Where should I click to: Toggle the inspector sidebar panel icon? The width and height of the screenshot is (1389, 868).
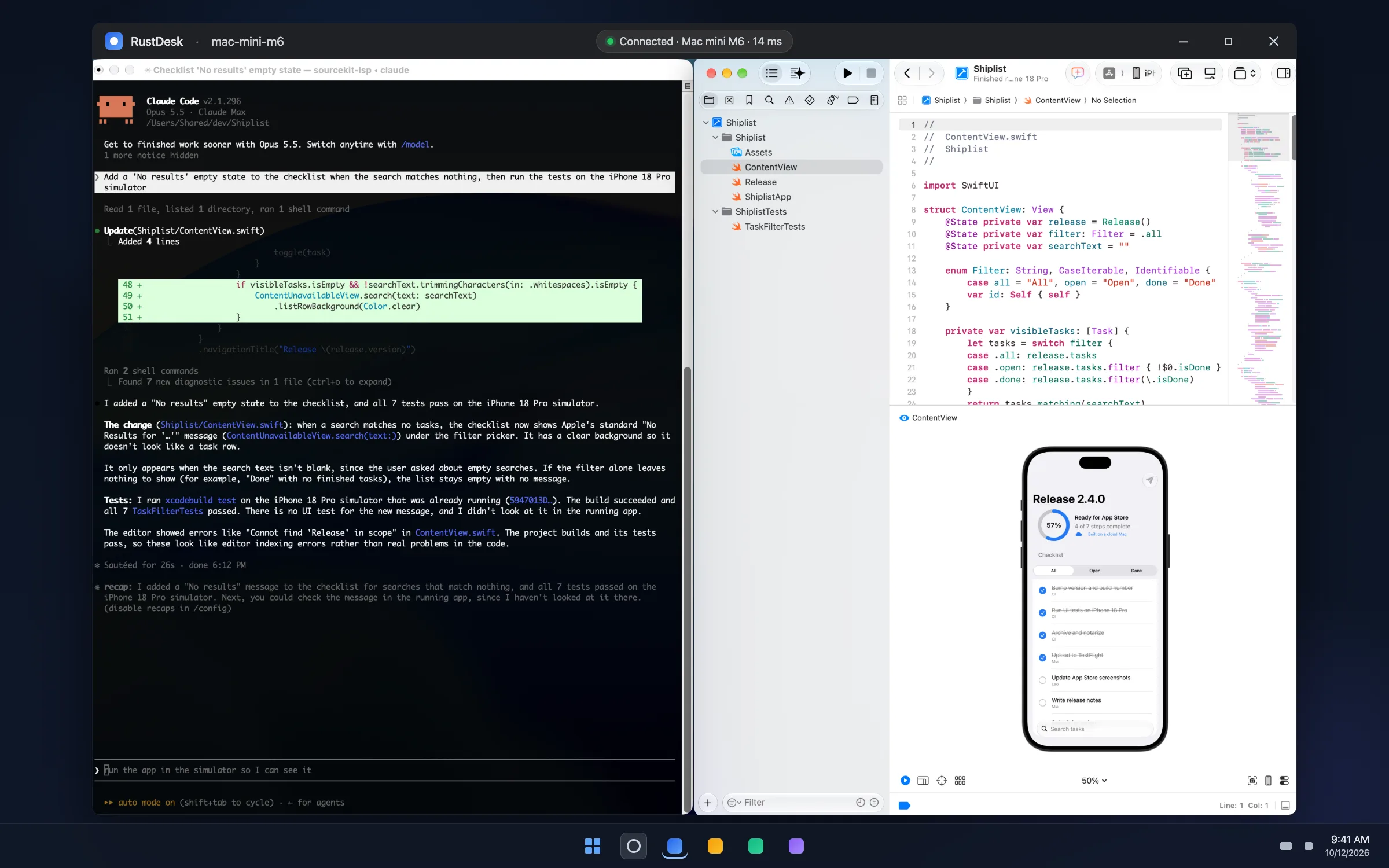[x=1283, y=73]
